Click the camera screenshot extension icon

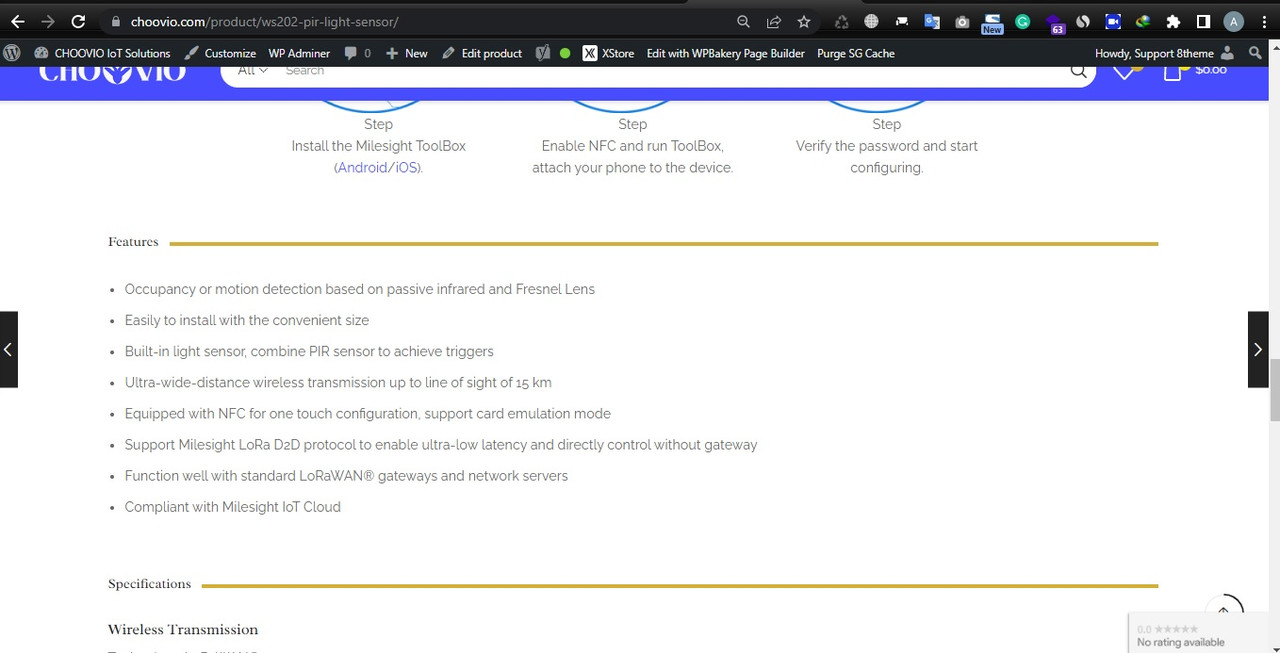(x=962, y=21)
